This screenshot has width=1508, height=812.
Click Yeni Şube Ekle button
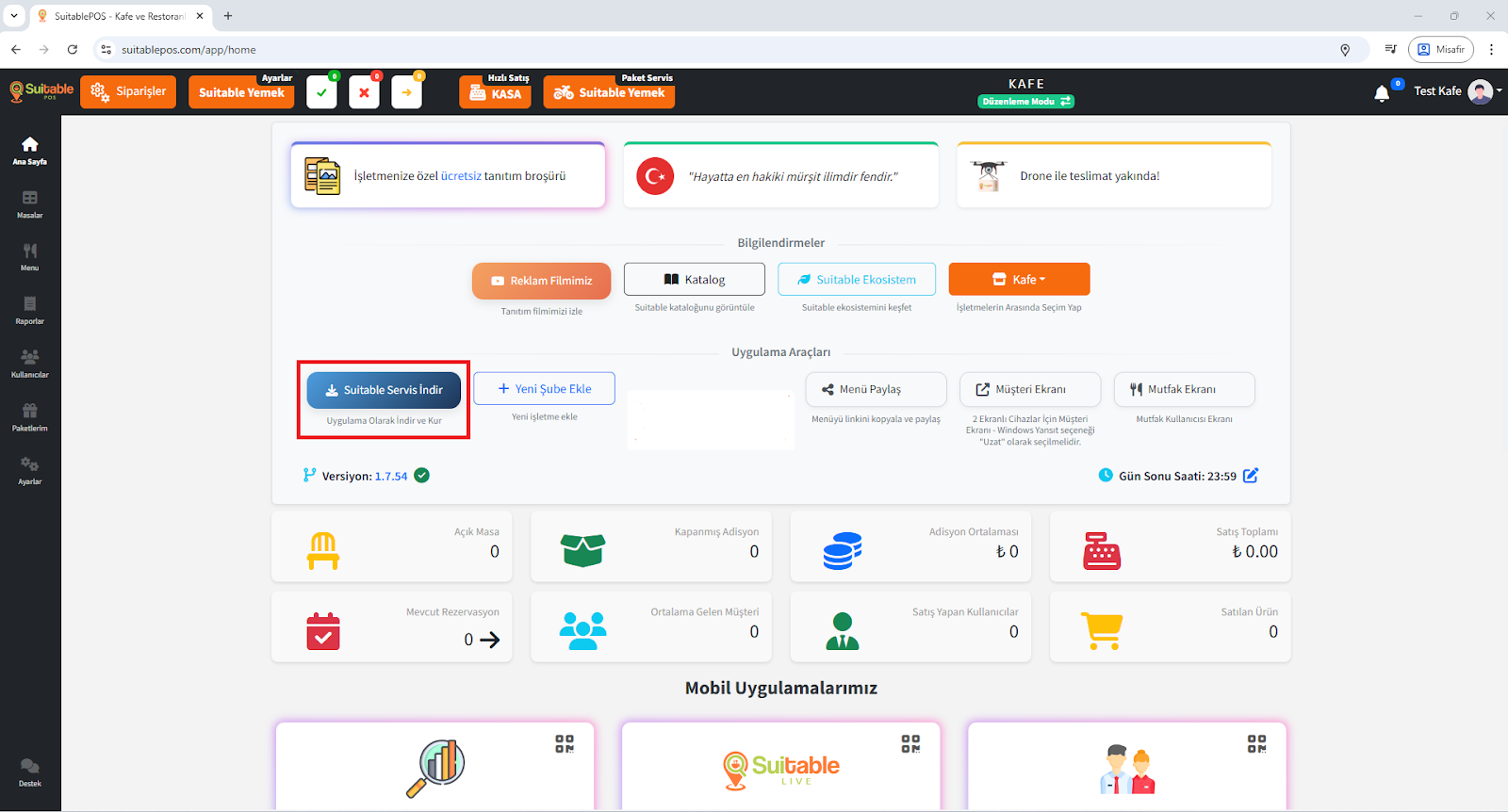[x=544, y=388]
